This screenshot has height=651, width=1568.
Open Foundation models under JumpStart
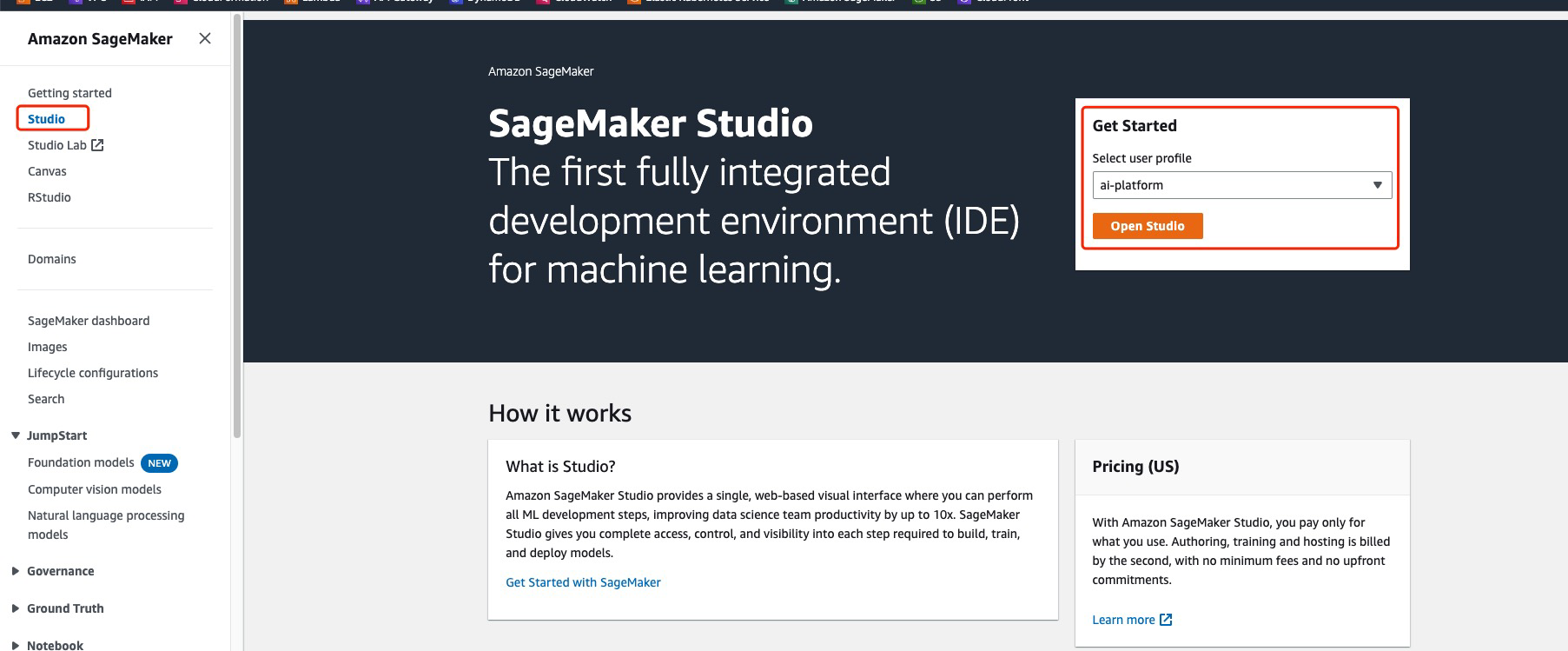tap(81, 462)
